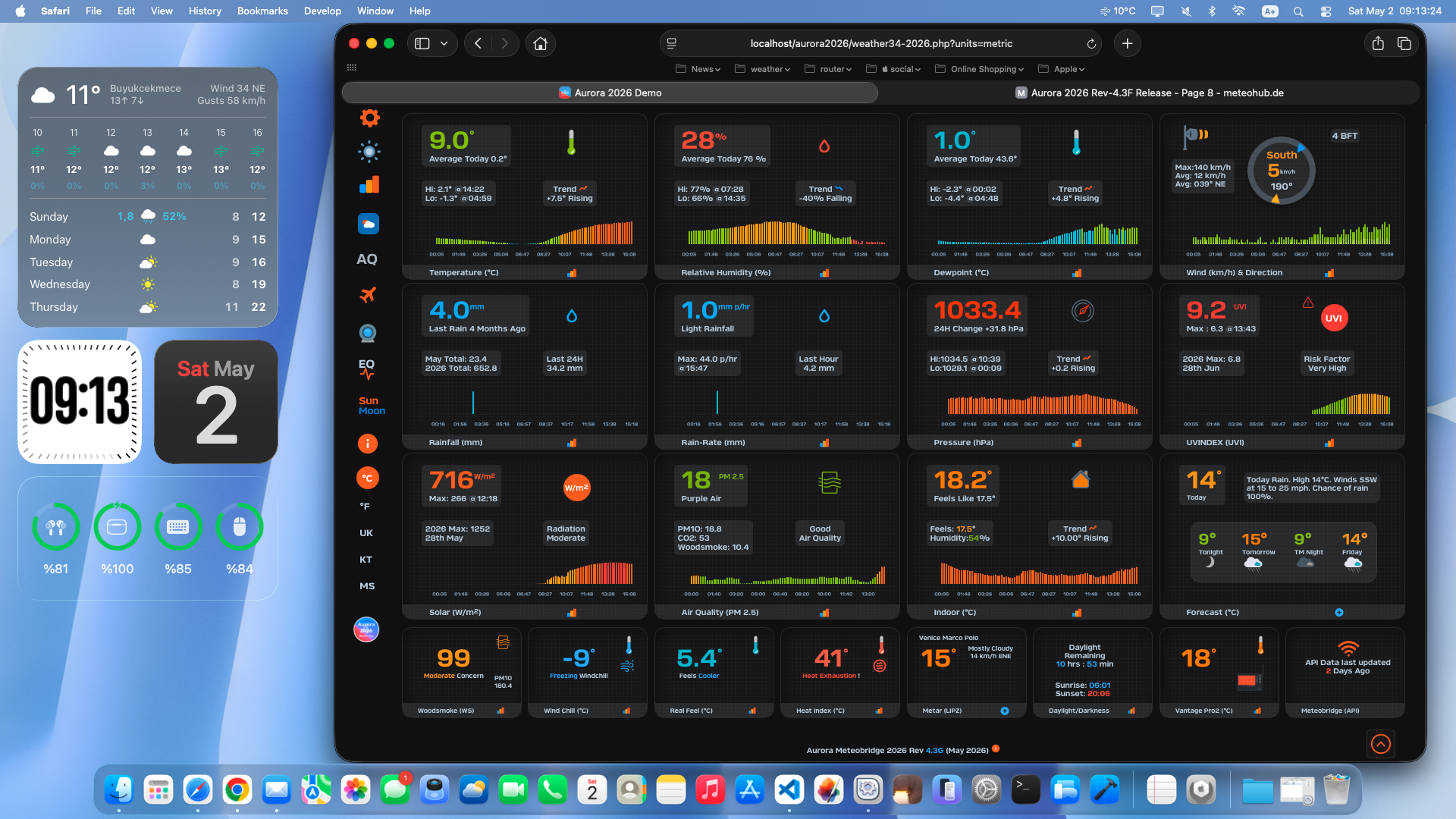1456x819 pixels.
Task: Expand the social bookmarks folder
Action: [x=894, y=69]
